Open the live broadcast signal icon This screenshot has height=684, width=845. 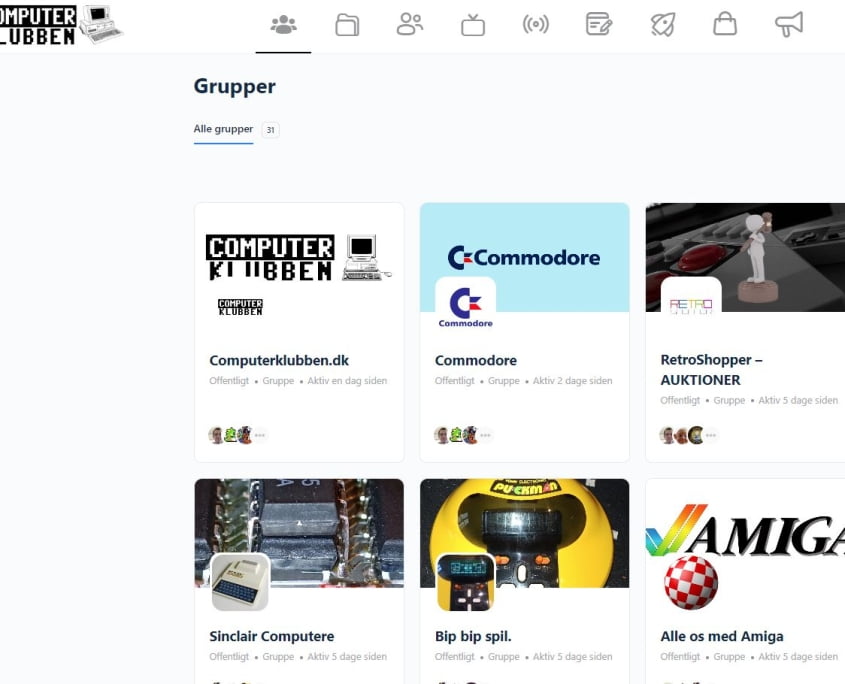click(x=536, y=25)
